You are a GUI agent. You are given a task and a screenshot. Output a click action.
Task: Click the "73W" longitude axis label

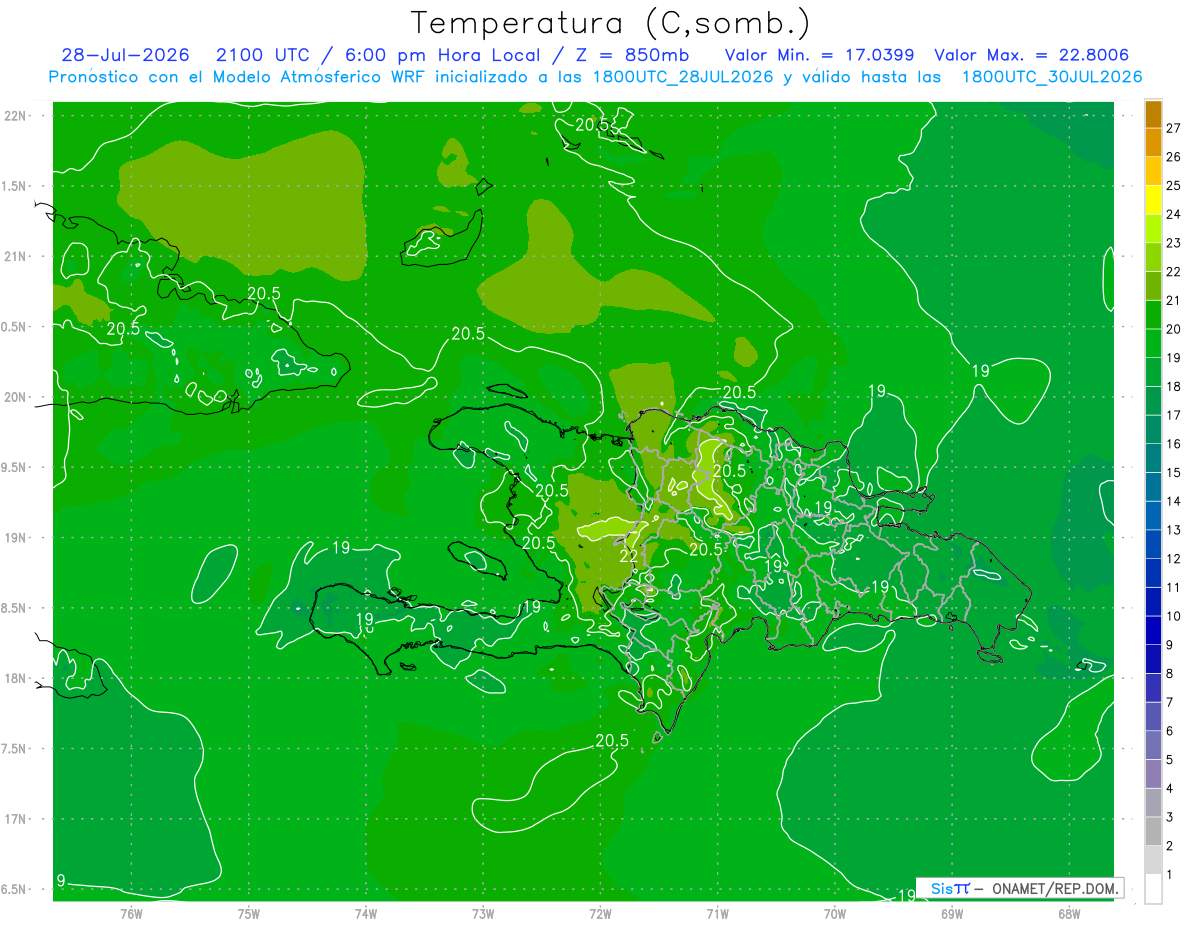click(x=483, y=913)
